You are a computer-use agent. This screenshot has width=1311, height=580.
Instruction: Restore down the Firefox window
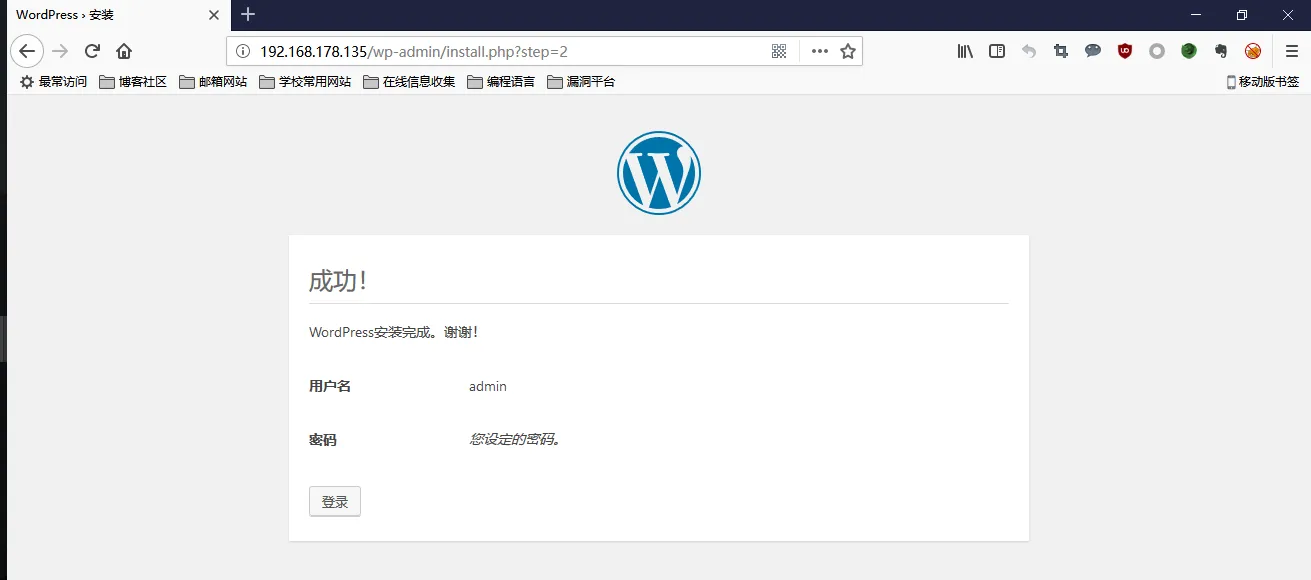(1242, 15)
